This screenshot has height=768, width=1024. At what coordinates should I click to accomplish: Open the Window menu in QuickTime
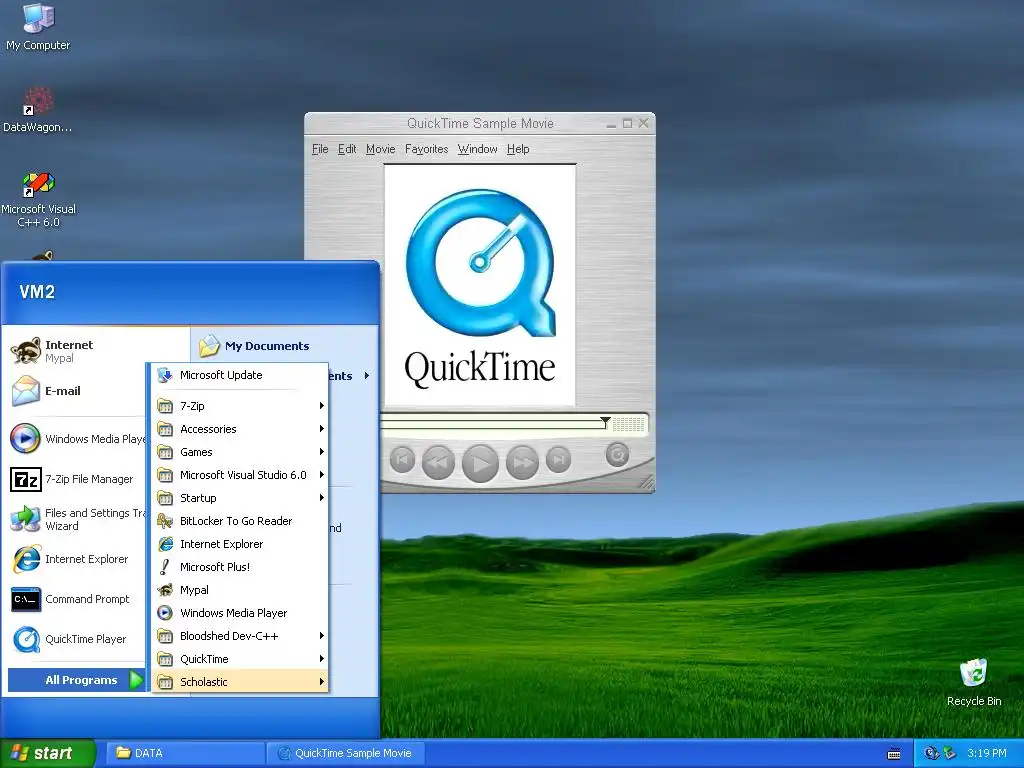(x=477, y=149)
